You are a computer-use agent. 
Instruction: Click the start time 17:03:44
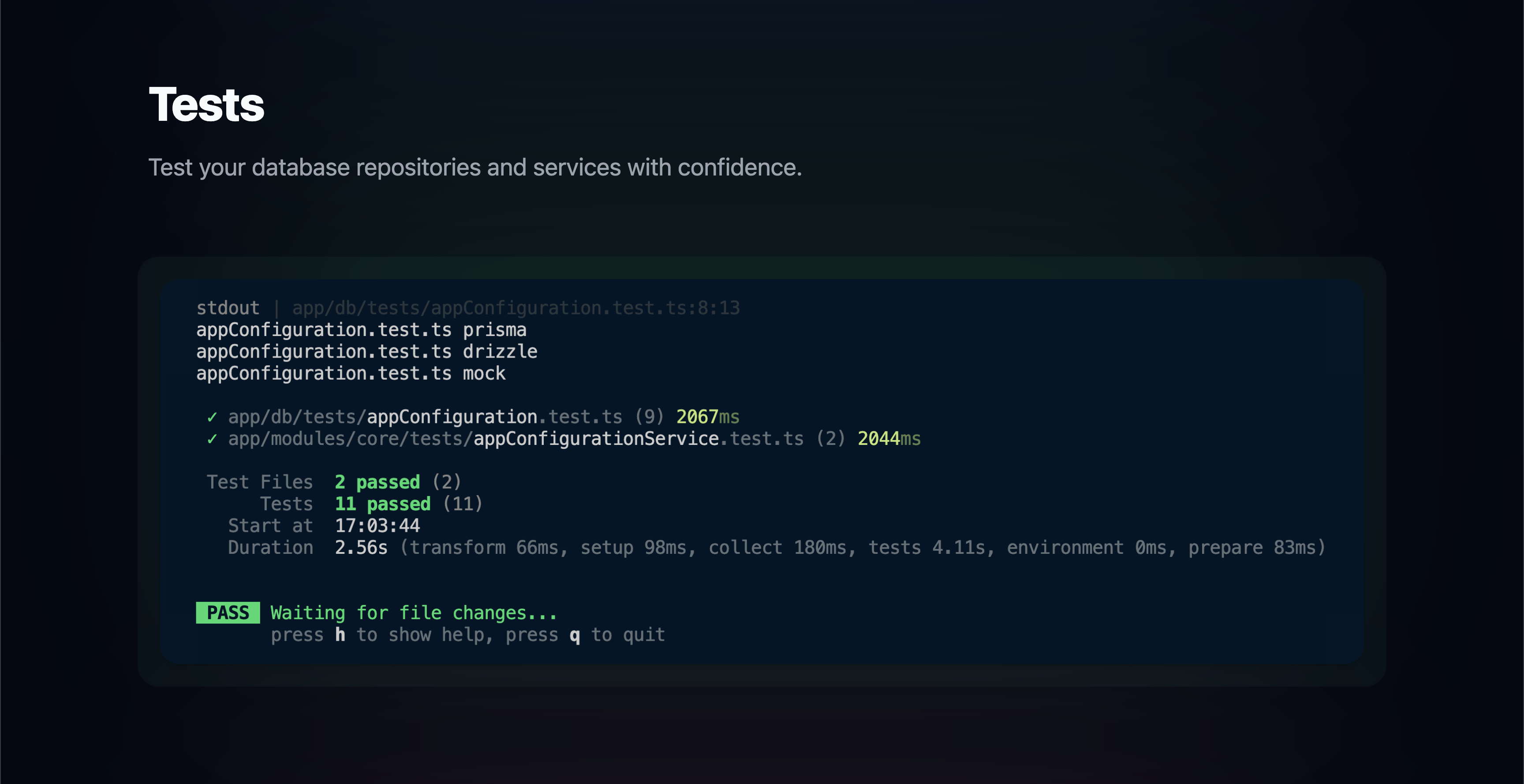pos(377,526)
